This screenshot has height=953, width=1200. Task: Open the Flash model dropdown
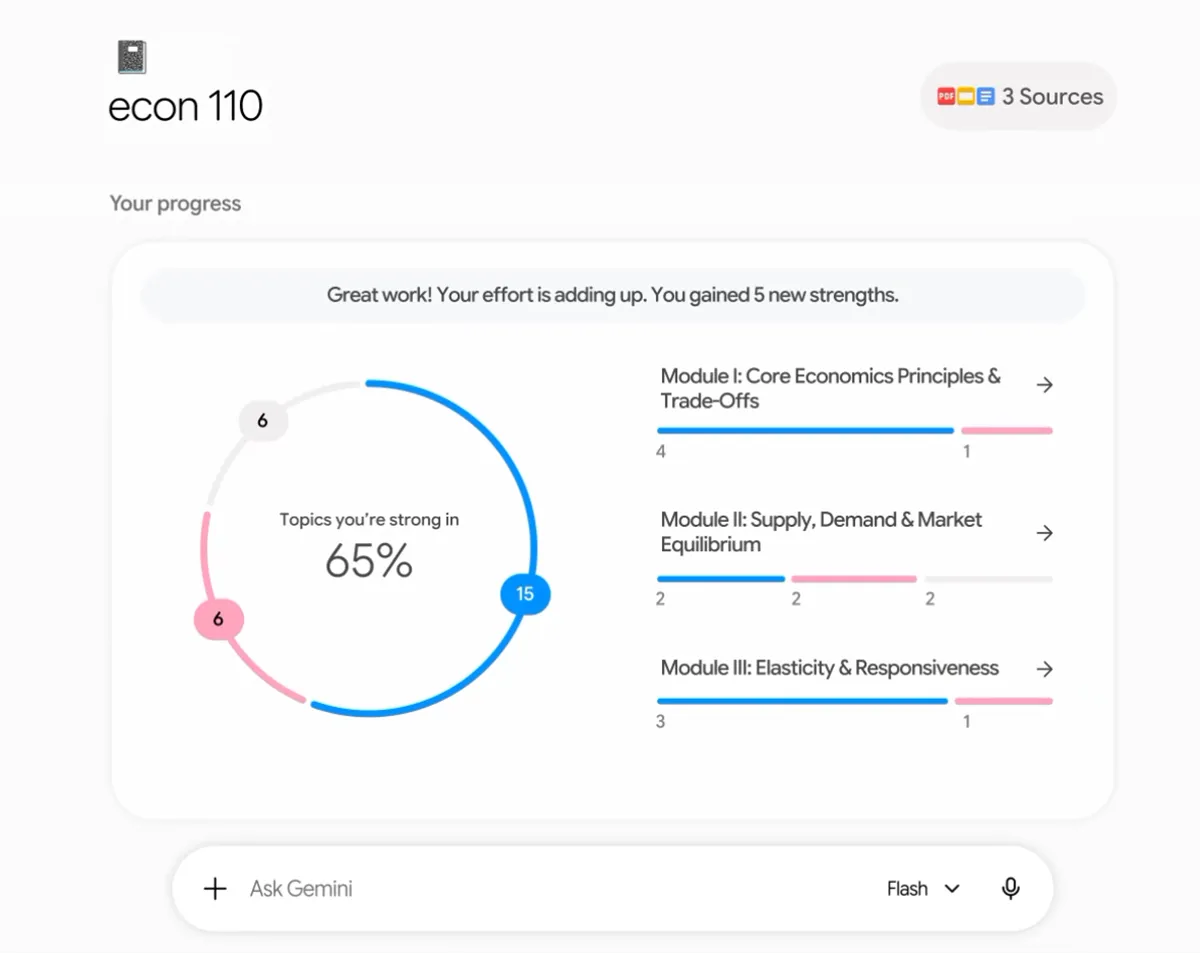(x=923, y=888)
